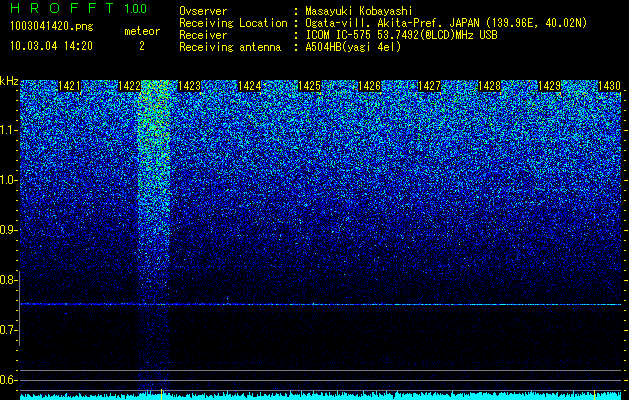Click the Receiver field label
Image resolution: width=629 pixels, height=400 pixels.
tap(203, 35)
